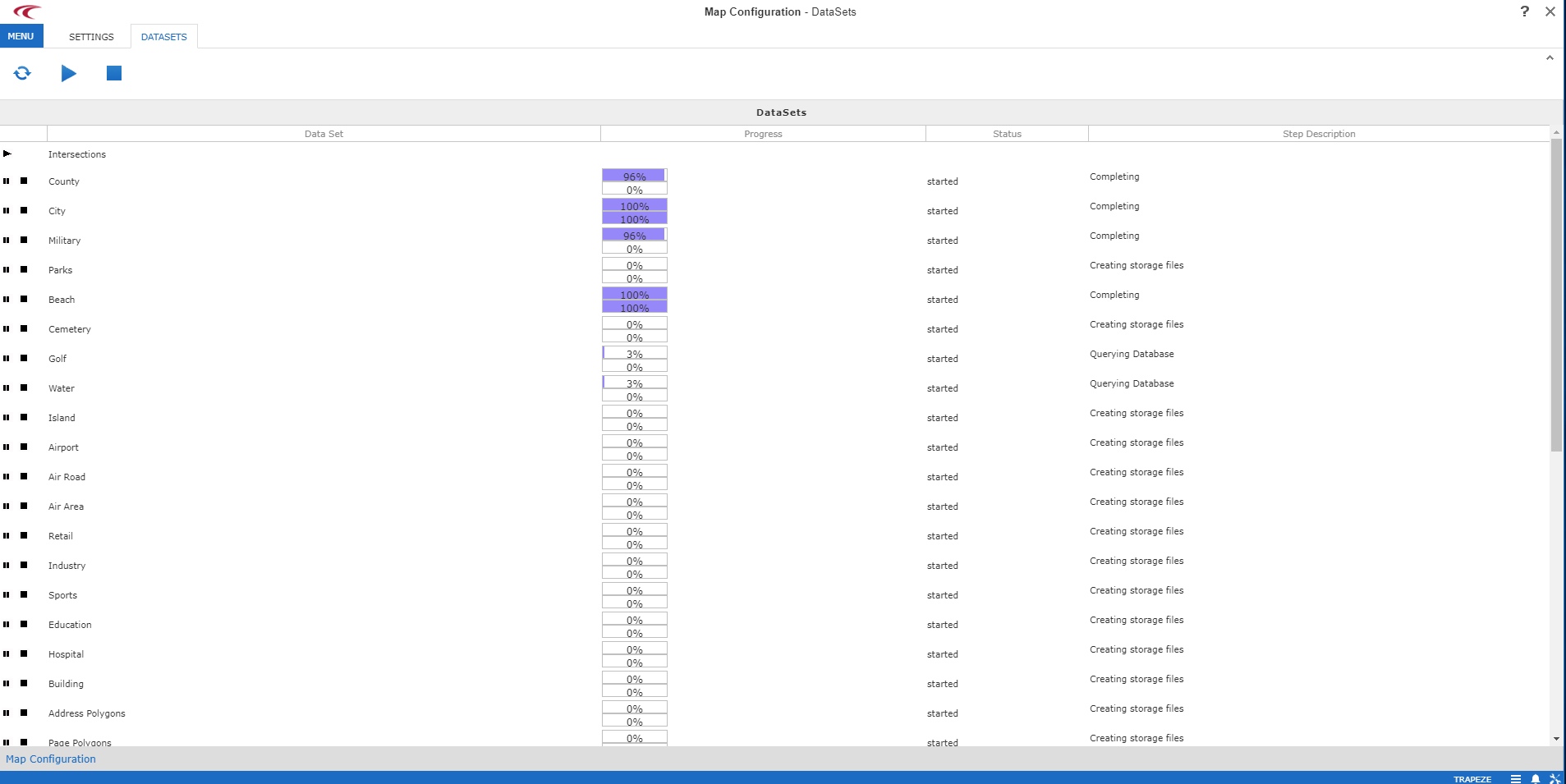Pause the Beach dataset
This screenshot has height=784, width=1566.
click(7, 300)
